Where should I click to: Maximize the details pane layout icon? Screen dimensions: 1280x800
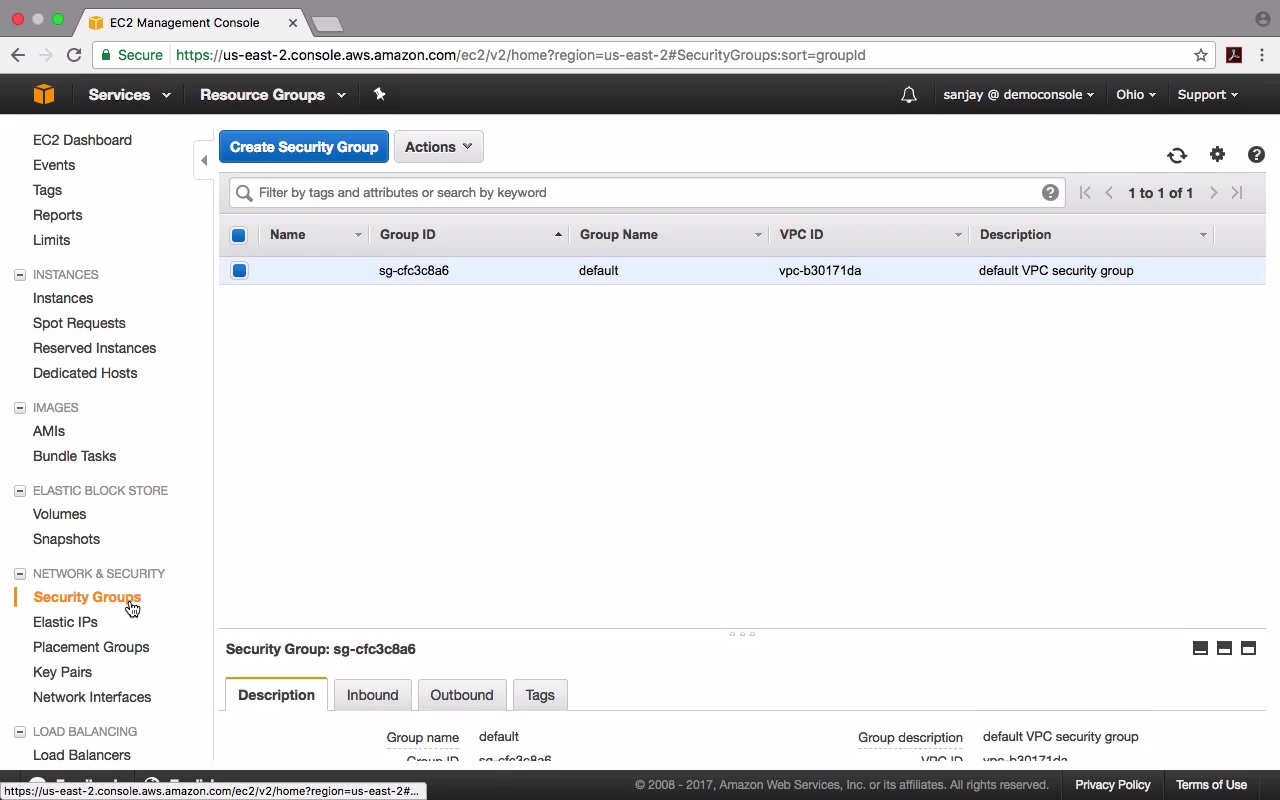pos(1248,648)
